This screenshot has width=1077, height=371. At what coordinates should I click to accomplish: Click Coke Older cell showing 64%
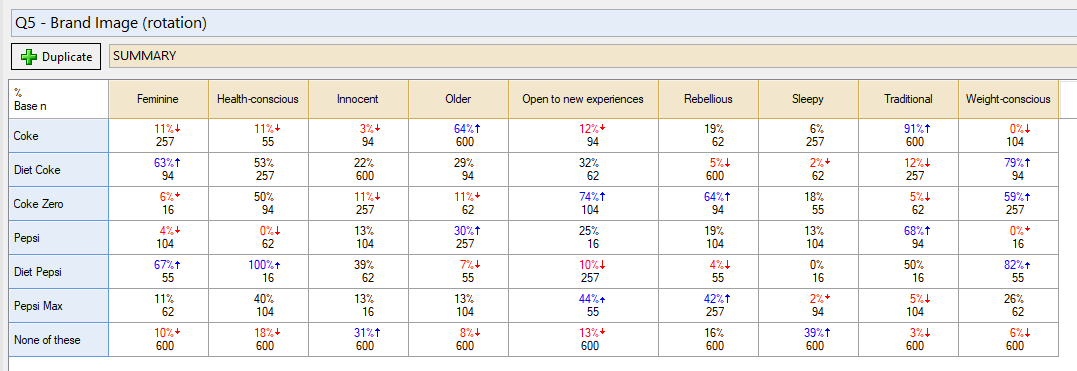[458, 135]
